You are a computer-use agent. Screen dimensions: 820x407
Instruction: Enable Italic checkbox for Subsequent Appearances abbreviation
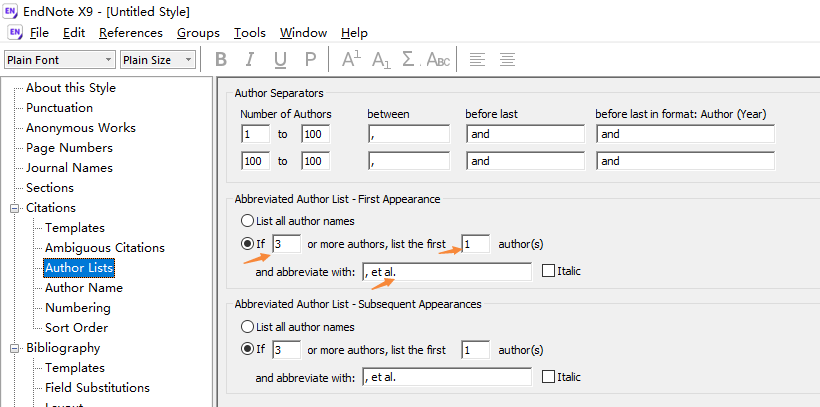click(549, 377)
